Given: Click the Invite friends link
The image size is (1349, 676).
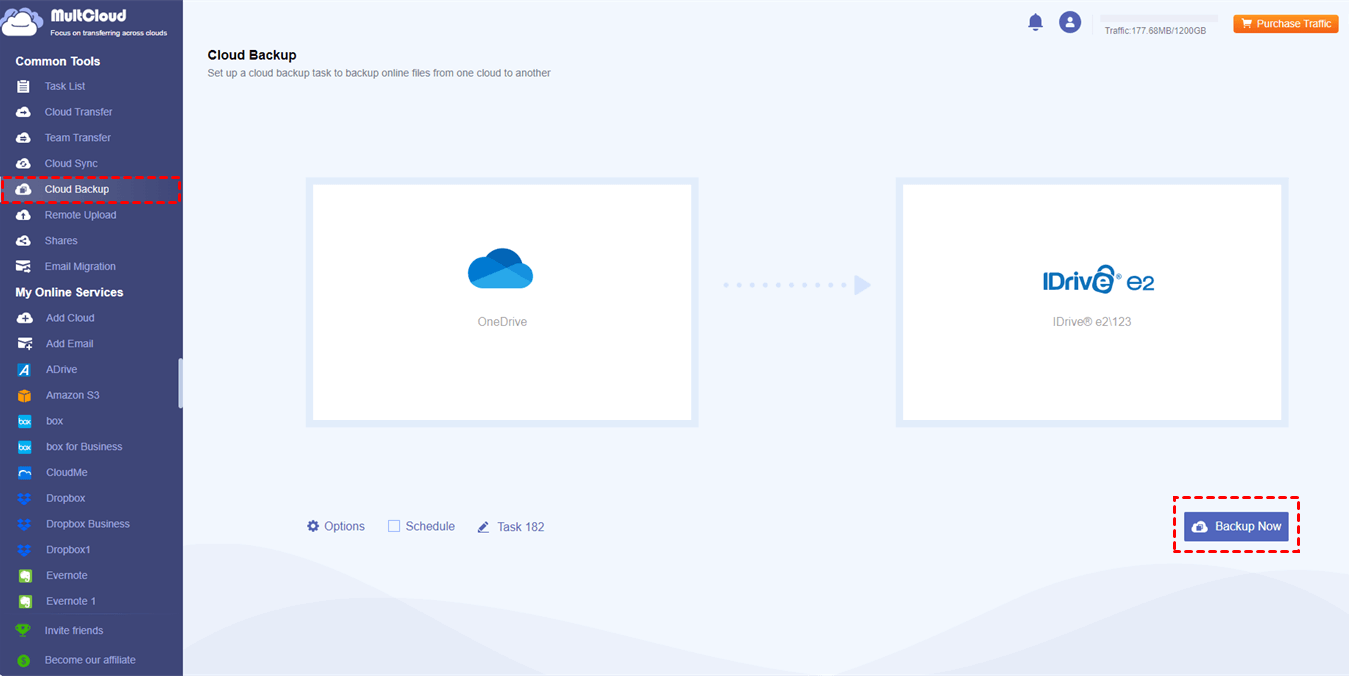Looking at the screenshot, I should (x=74, y=631).
